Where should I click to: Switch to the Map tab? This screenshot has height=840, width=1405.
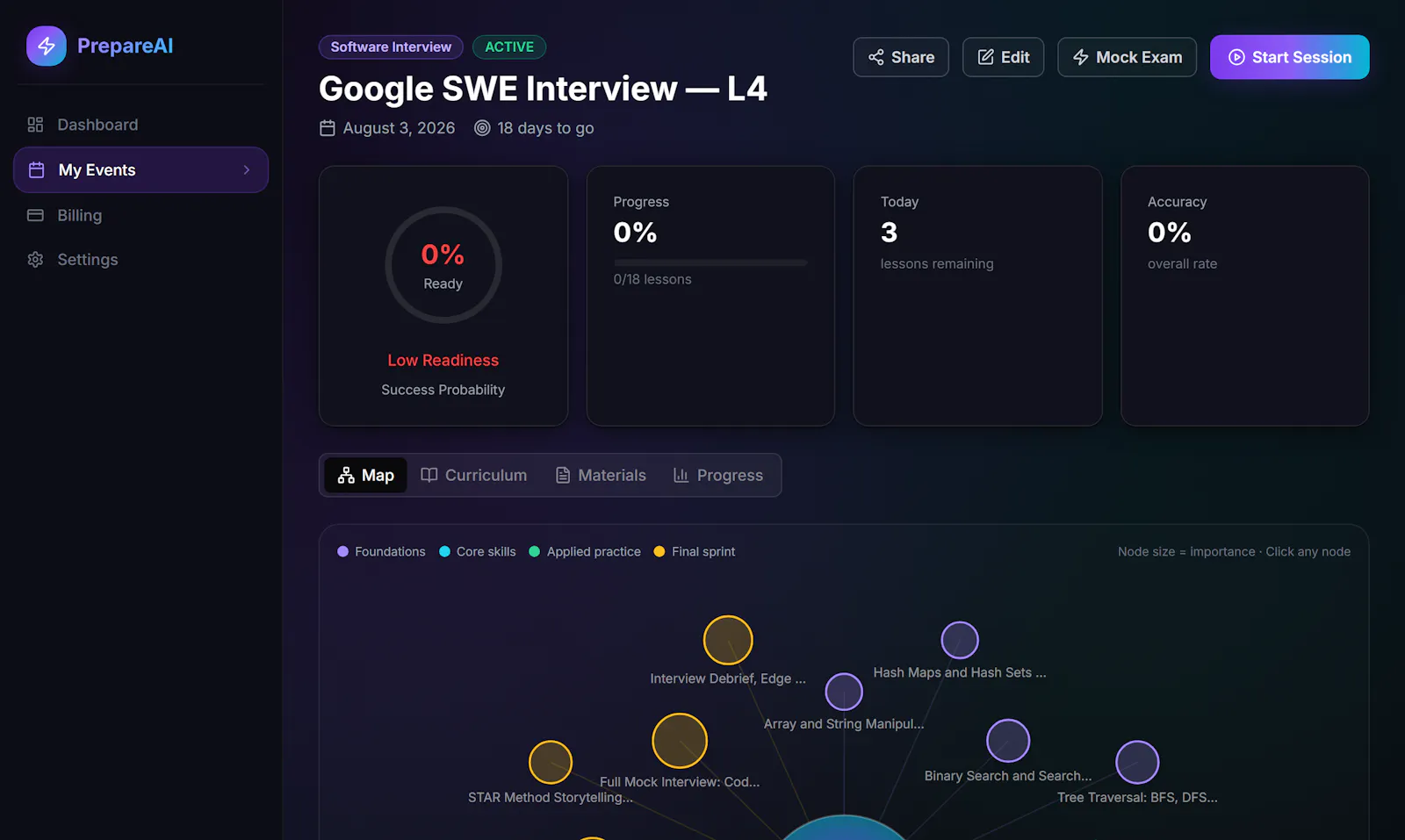[x=365, y=475]
